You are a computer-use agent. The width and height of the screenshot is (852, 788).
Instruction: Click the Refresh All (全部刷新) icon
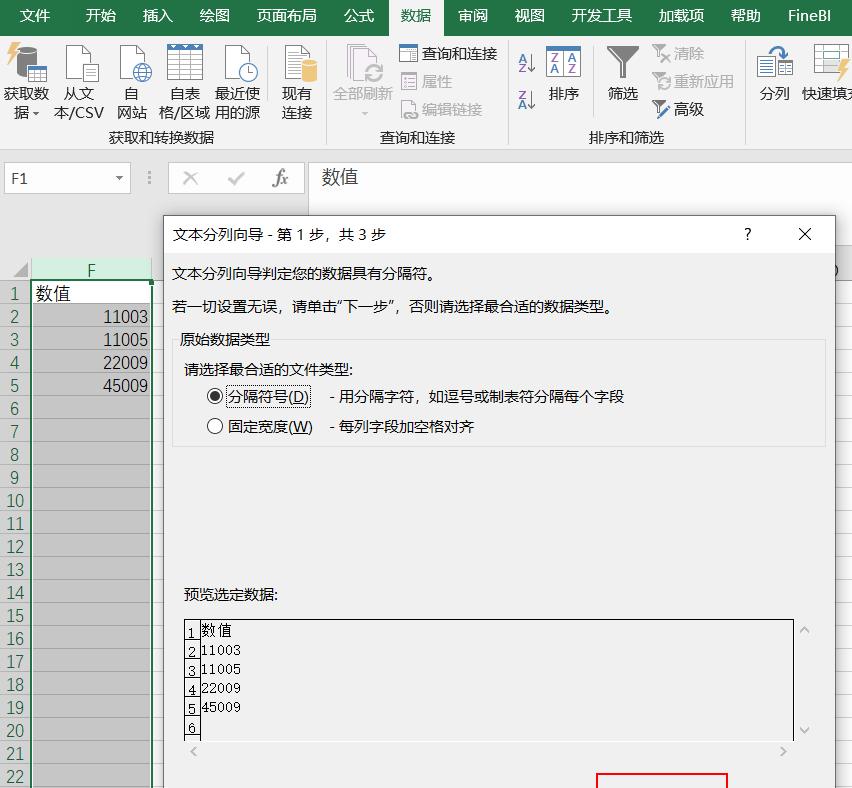tap(363, 64)
